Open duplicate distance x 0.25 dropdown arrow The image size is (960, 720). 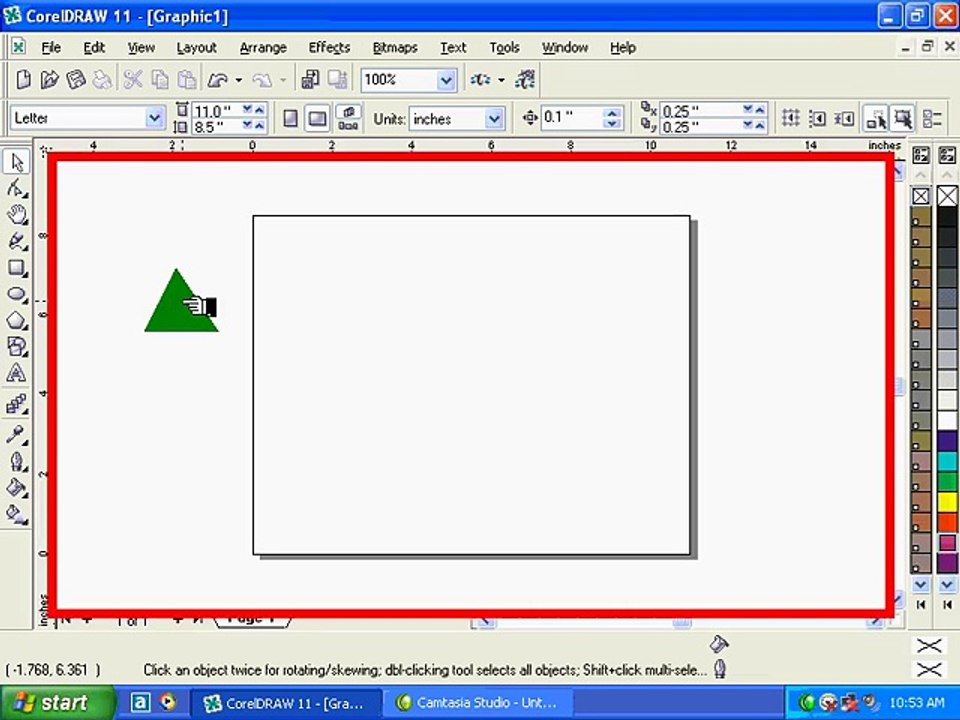[x=748, y=110]
